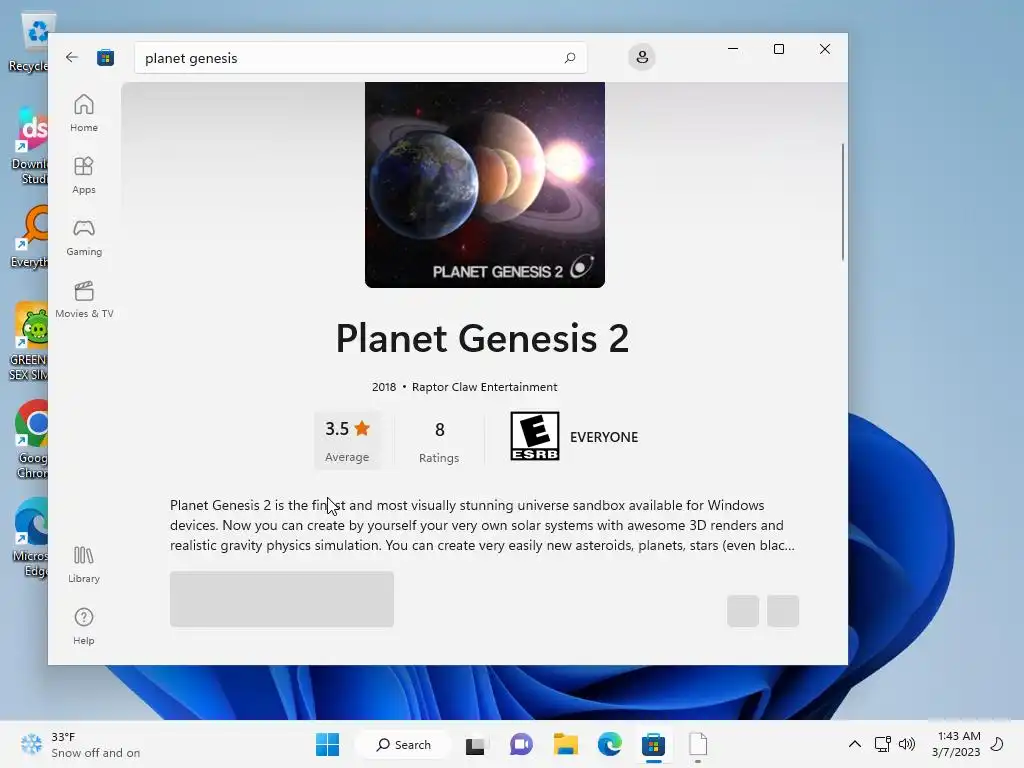
Task: Open the weather widget showing 33°F
Action: point(80,744)
